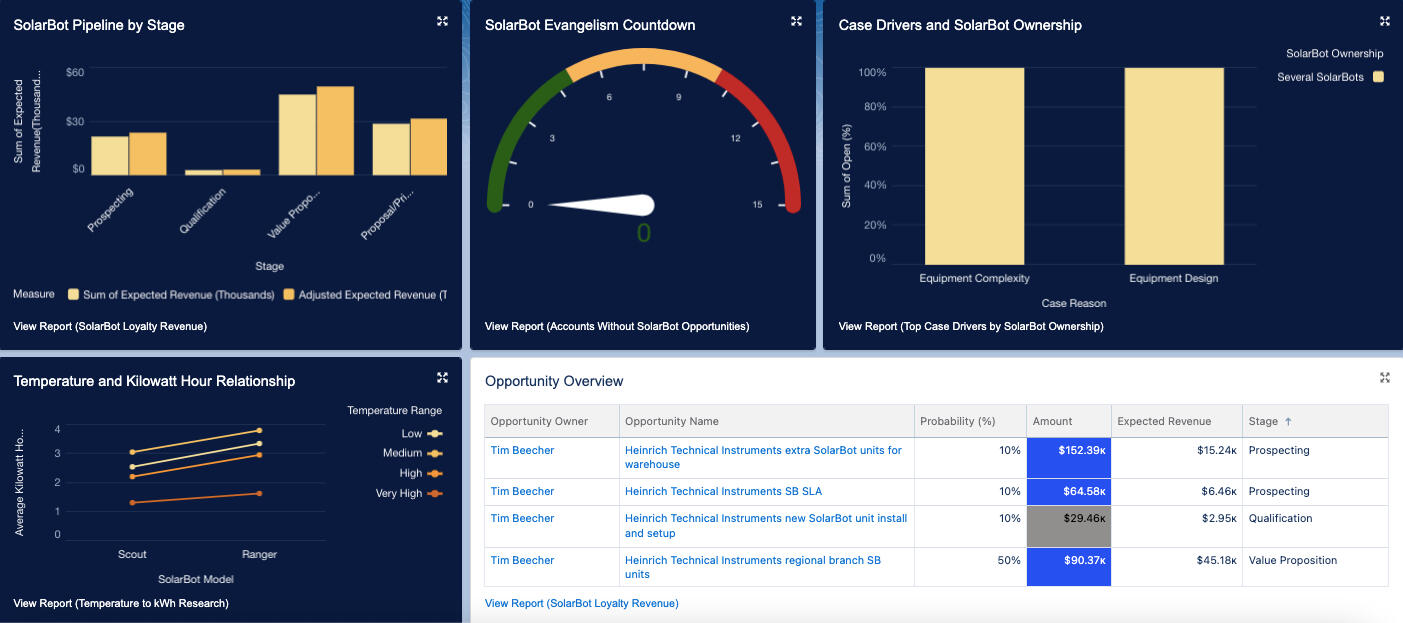Expand the SolarBot Pipeline by Stage chart
This screenshot has height=623, width=1403.
tap(442, 21)
